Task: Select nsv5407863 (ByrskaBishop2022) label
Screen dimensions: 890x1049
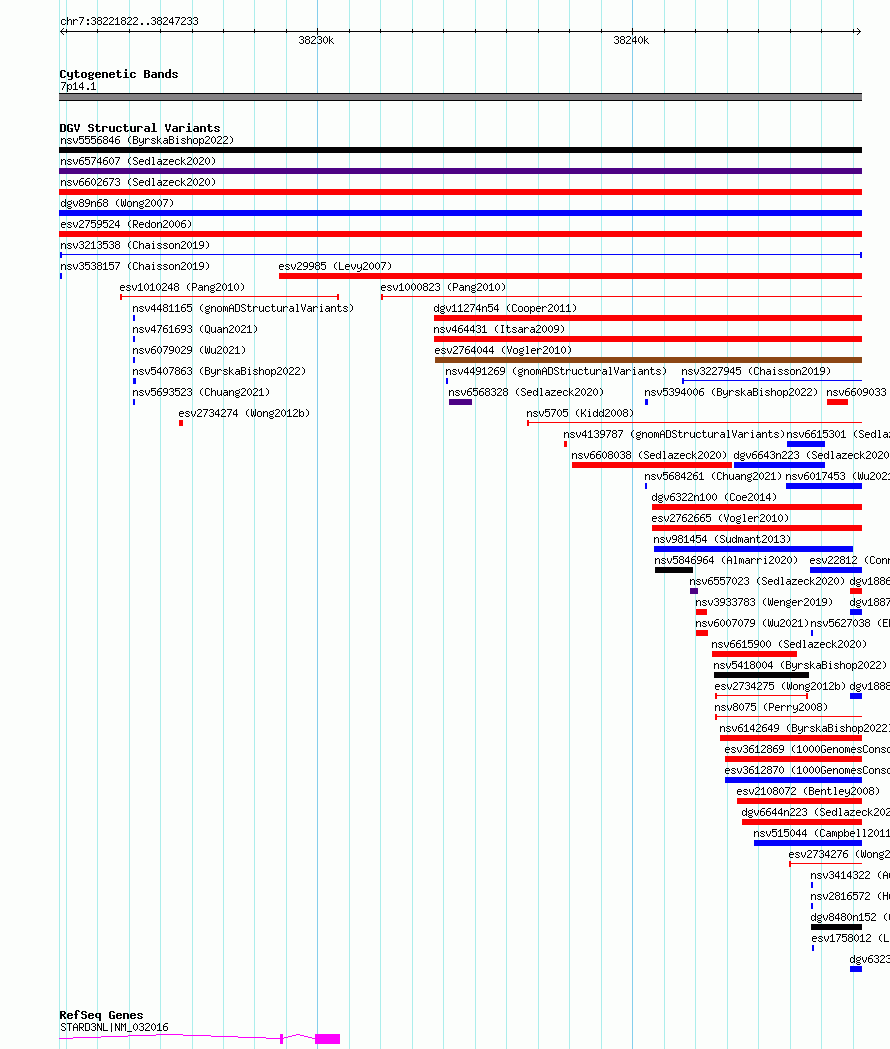Action: [x=219, y=371]
